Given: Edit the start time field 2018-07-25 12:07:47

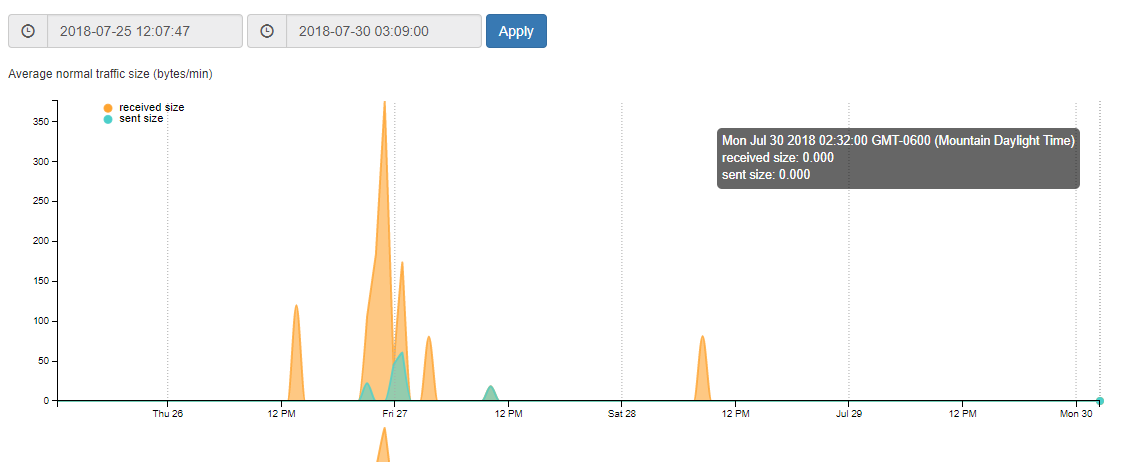Looking at the screenshot, I should pyautogui.click(x=145, y=31).
